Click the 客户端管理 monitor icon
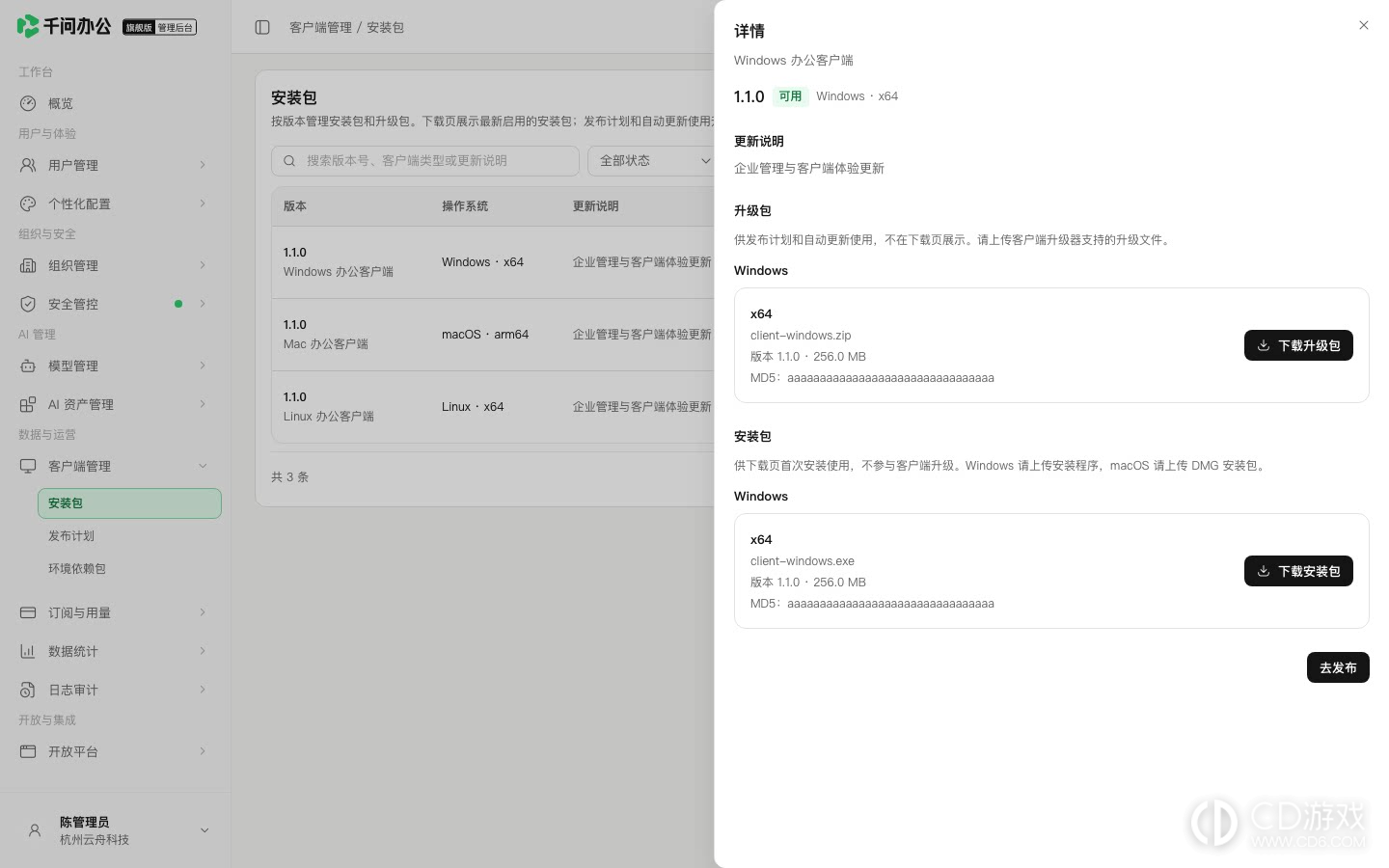Screen dimensions: 1389x868 click(28, 466)
